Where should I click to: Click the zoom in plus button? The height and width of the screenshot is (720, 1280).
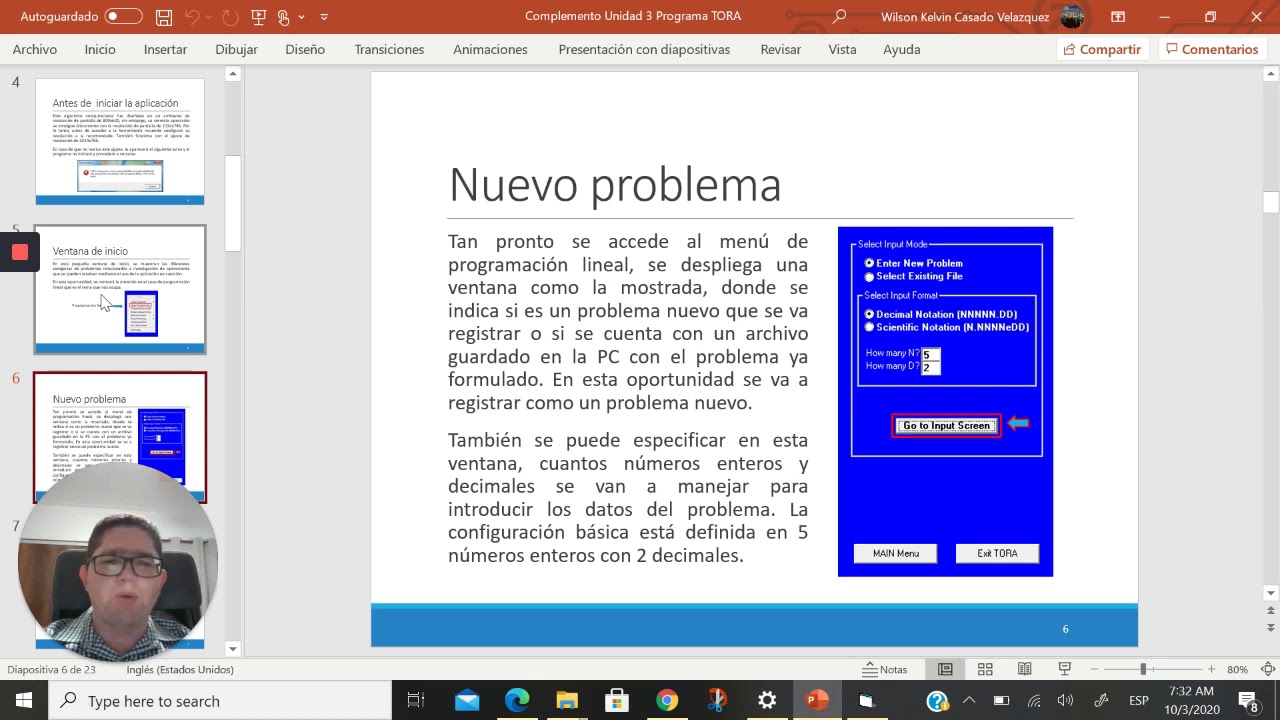coord(1211,669)
